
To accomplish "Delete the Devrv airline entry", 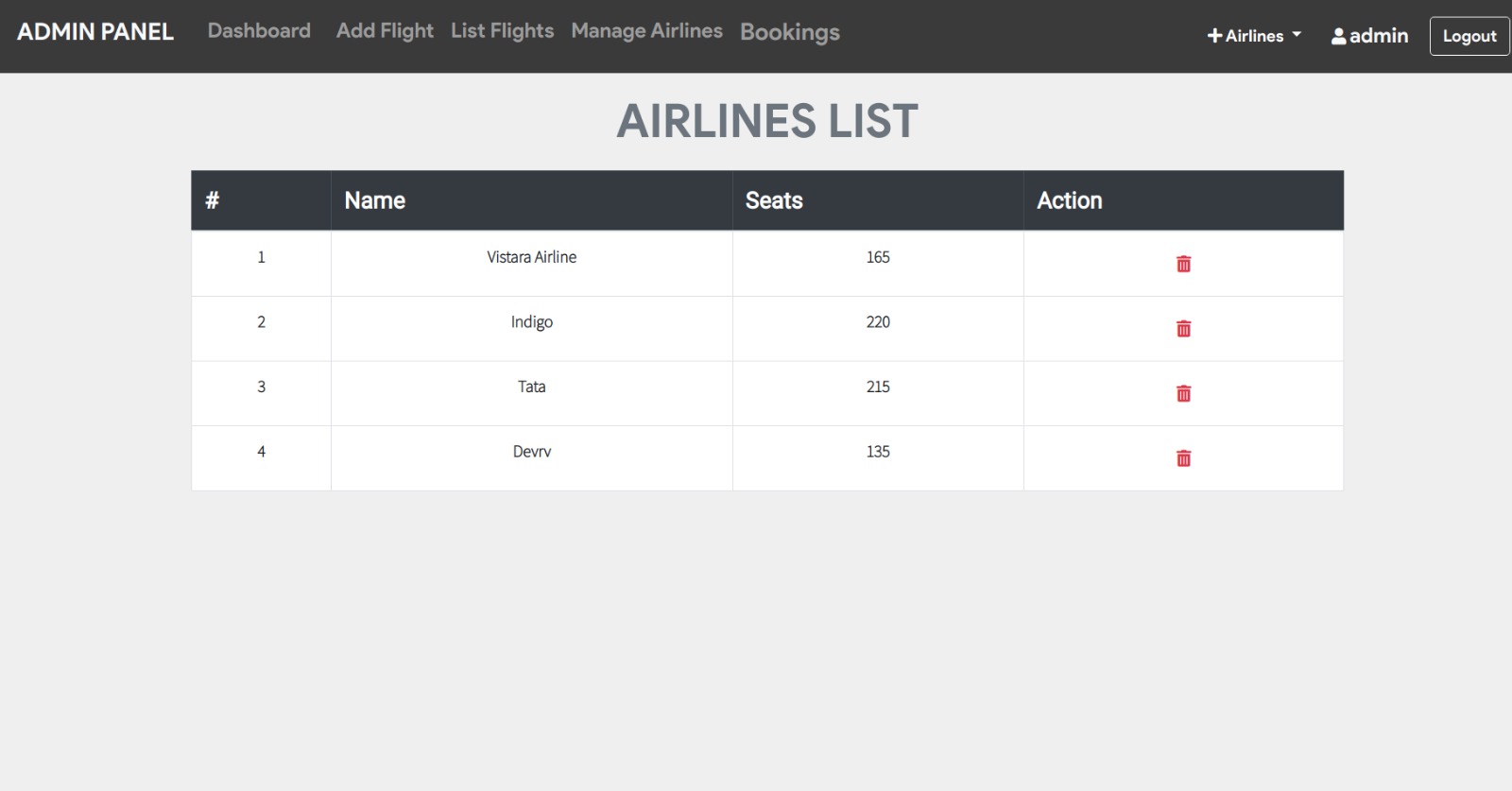I will coord(1183,458).
